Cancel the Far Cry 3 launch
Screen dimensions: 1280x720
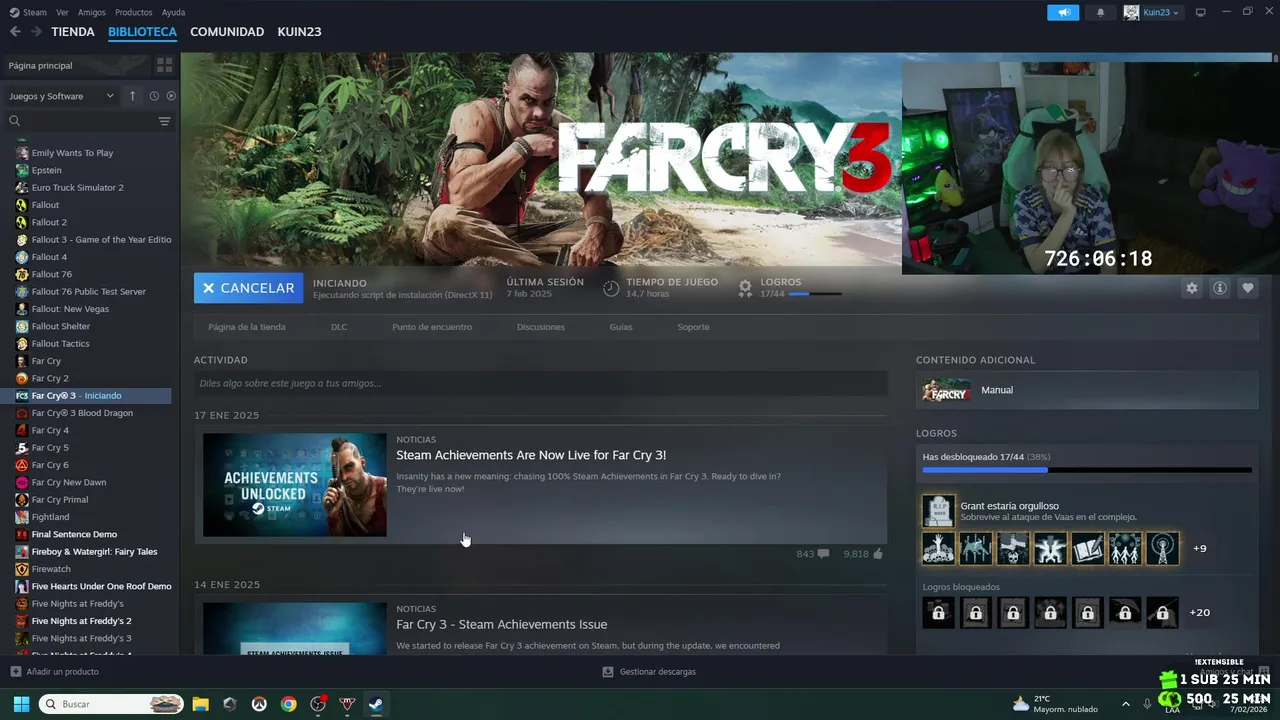(x=248, y=288)
